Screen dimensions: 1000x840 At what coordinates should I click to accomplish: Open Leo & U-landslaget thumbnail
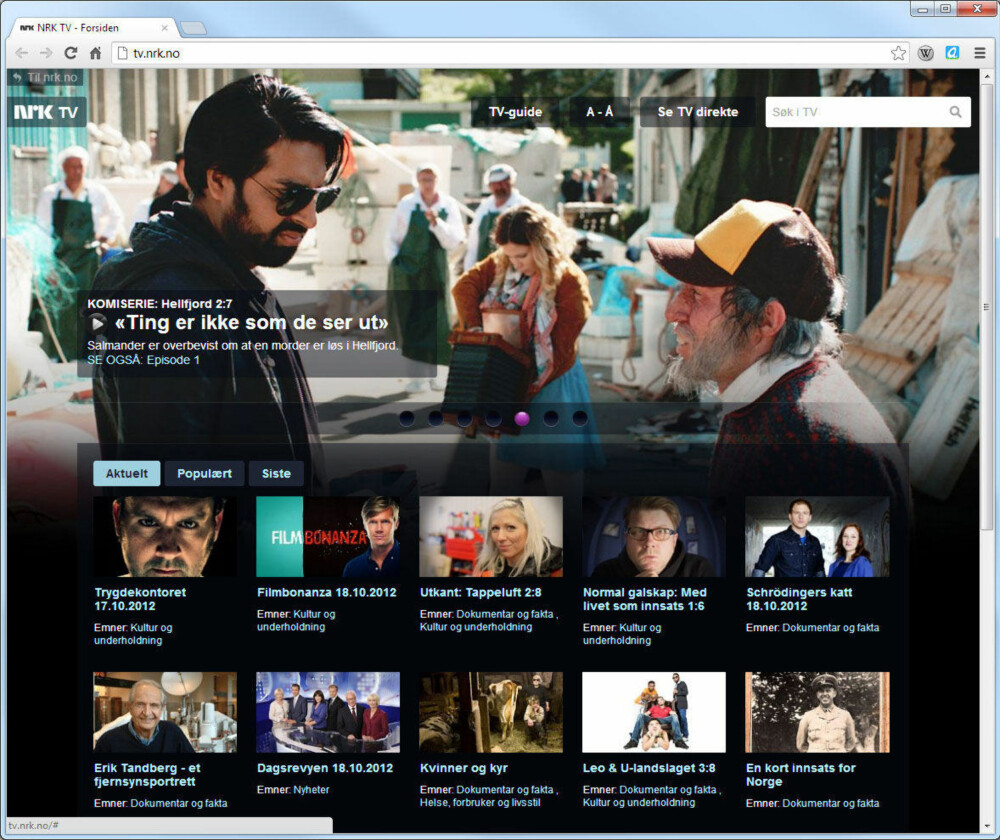654,712
